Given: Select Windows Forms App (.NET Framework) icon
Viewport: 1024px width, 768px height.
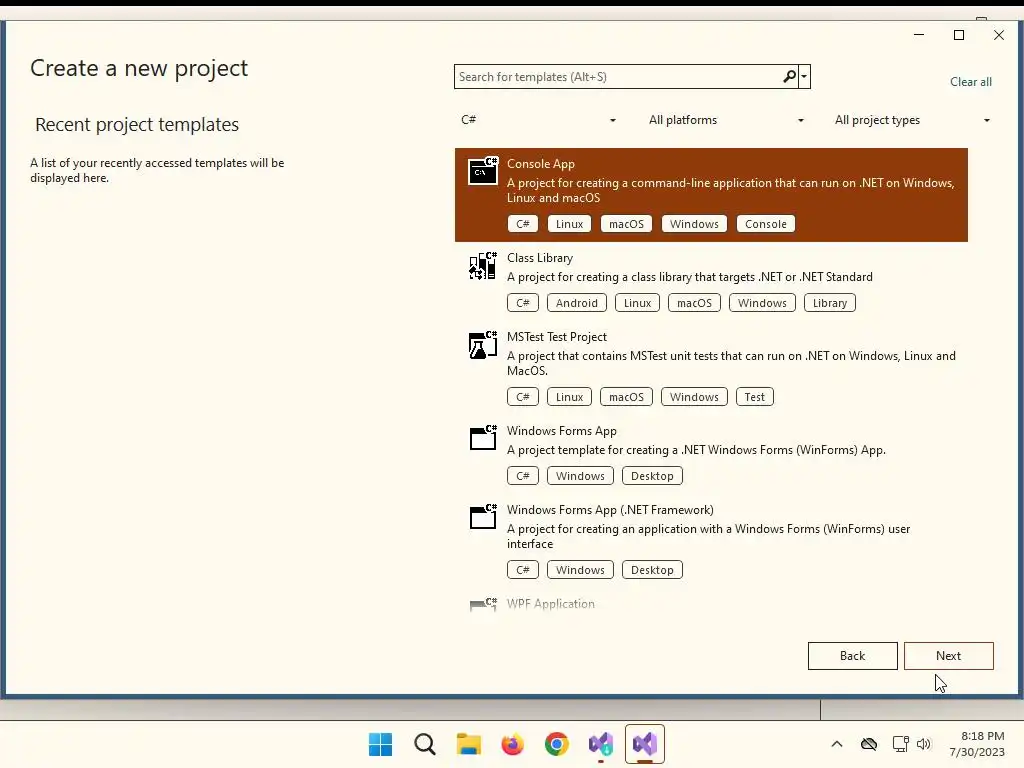Looking at the screenshot, I should (483, 517).
